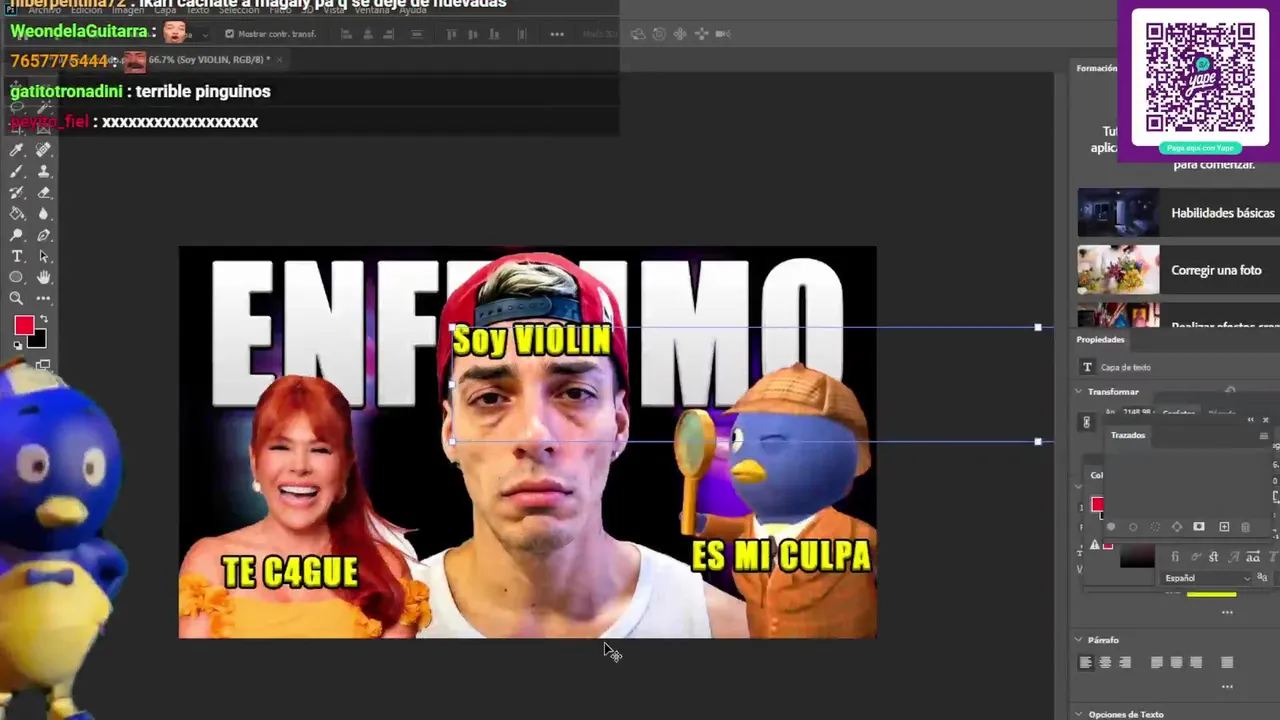Select the Zoom tool
The image size is (1280, 720).
pos(16,298)
